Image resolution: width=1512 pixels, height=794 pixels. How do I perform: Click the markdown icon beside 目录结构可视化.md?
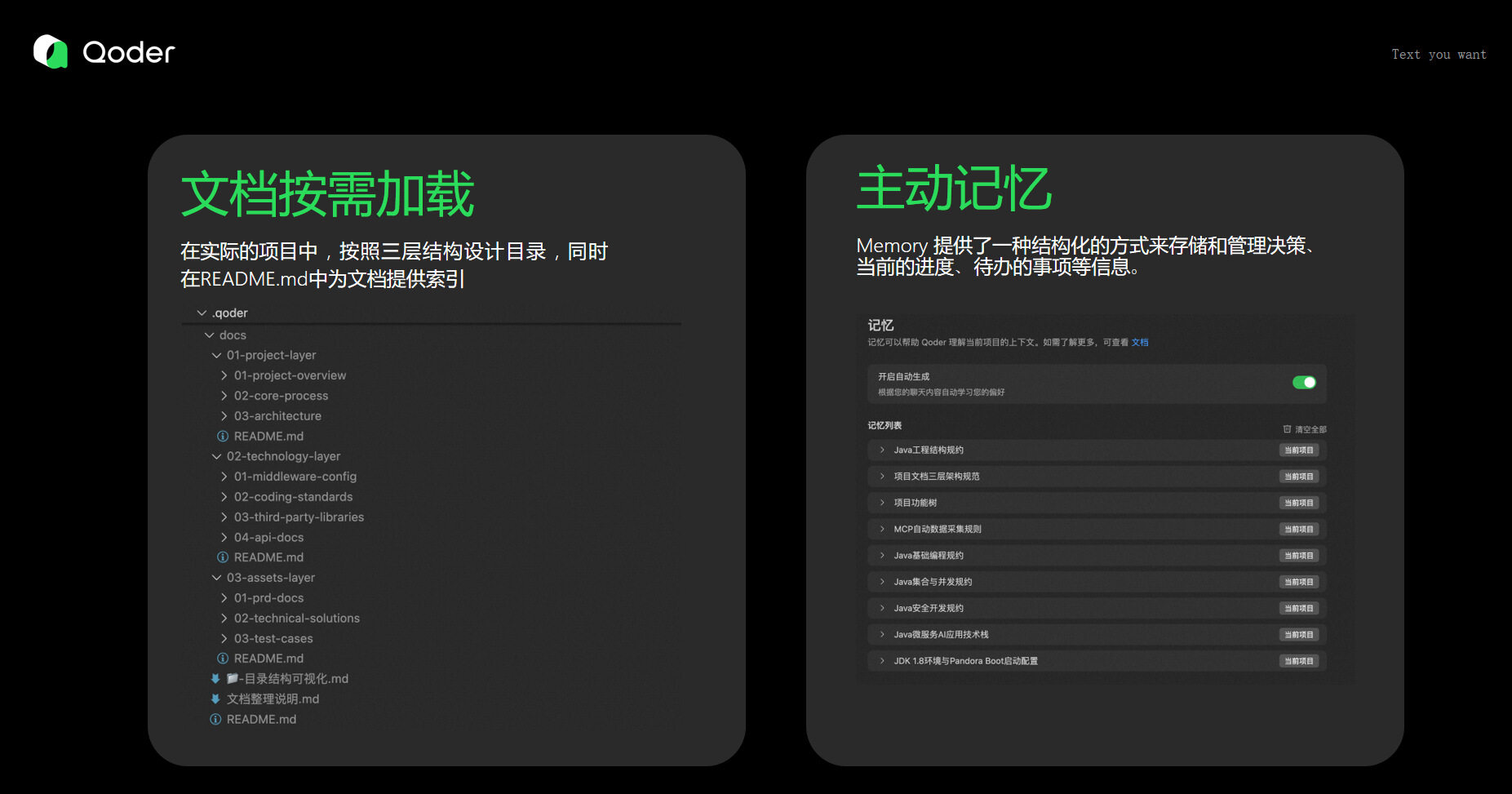(x=215, y=678)
